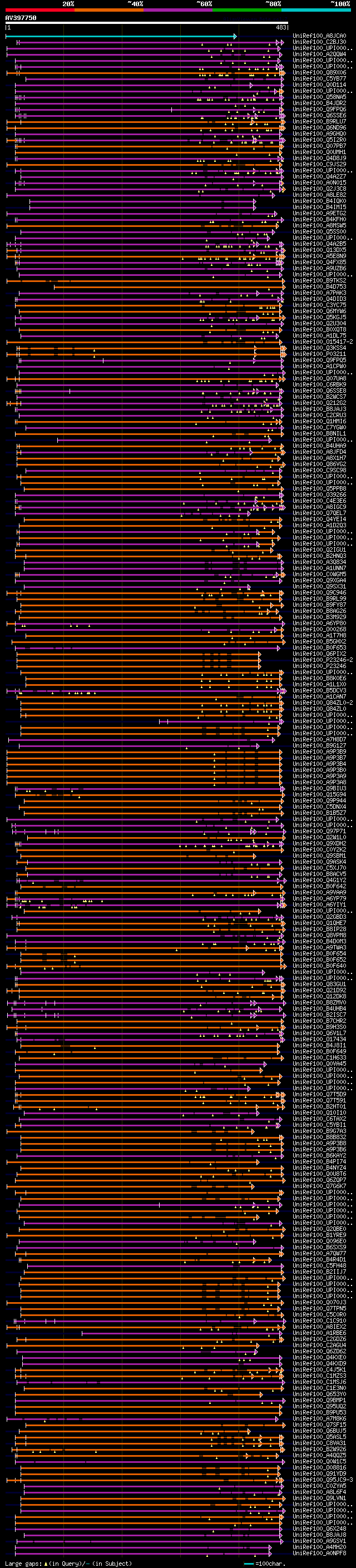Click hit label UniRef100_B9TKS2
356x1568 pixels.
pos(319,280)
